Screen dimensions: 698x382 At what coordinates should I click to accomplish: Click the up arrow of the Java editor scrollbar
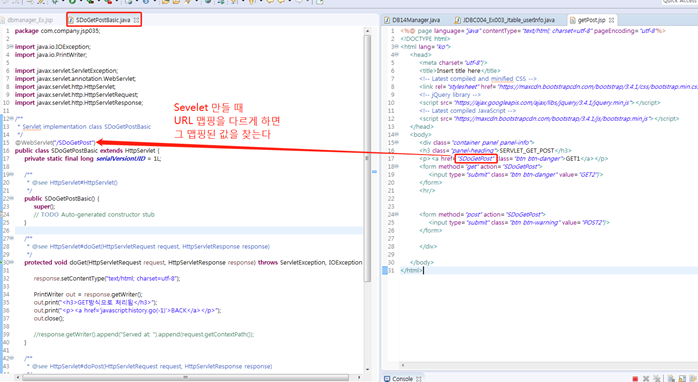pyautogui.click(x=367, y=31)
